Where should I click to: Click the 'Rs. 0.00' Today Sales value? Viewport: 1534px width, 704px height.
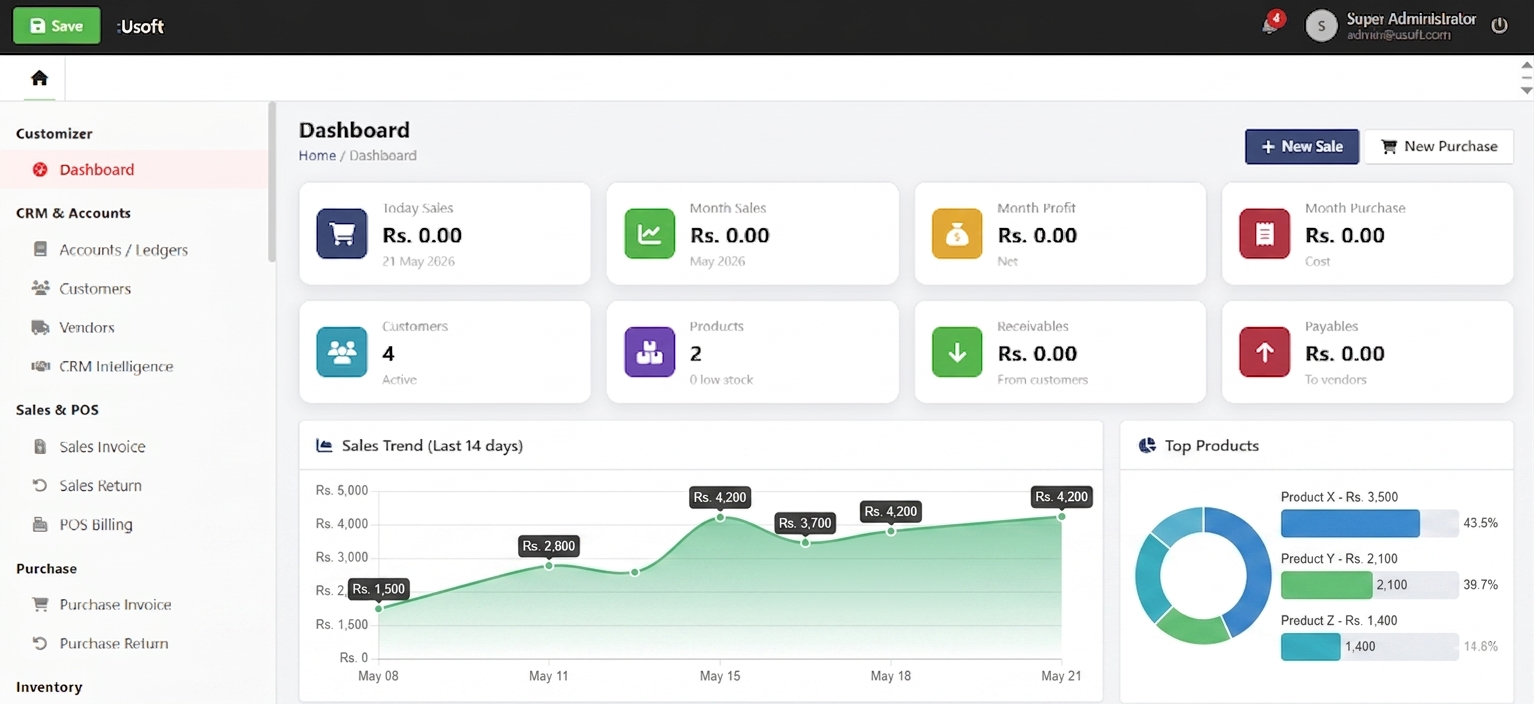coord(422,236)
